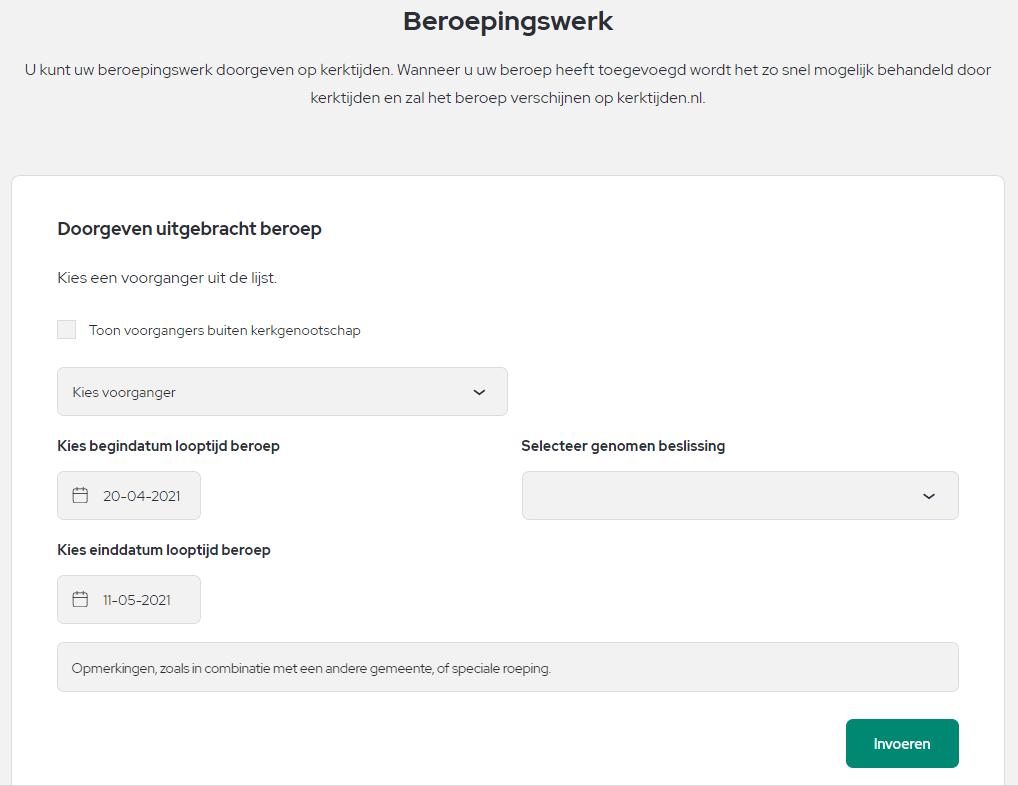Click the 'Toon voorgangers buiten kerkgenootschap' label text
Viewport: 1018px width, 786px height.
225,330
